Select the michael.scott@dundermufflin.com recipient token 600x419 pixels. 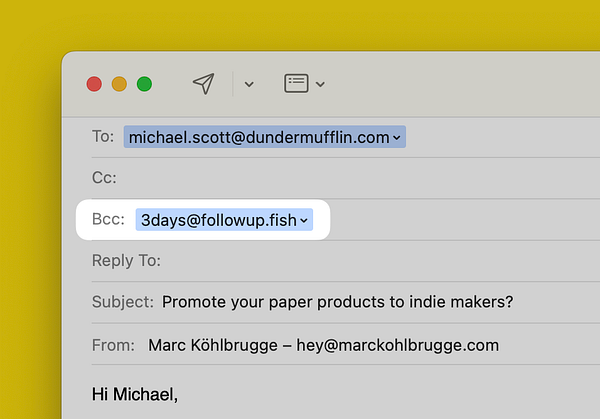point(258,137)
